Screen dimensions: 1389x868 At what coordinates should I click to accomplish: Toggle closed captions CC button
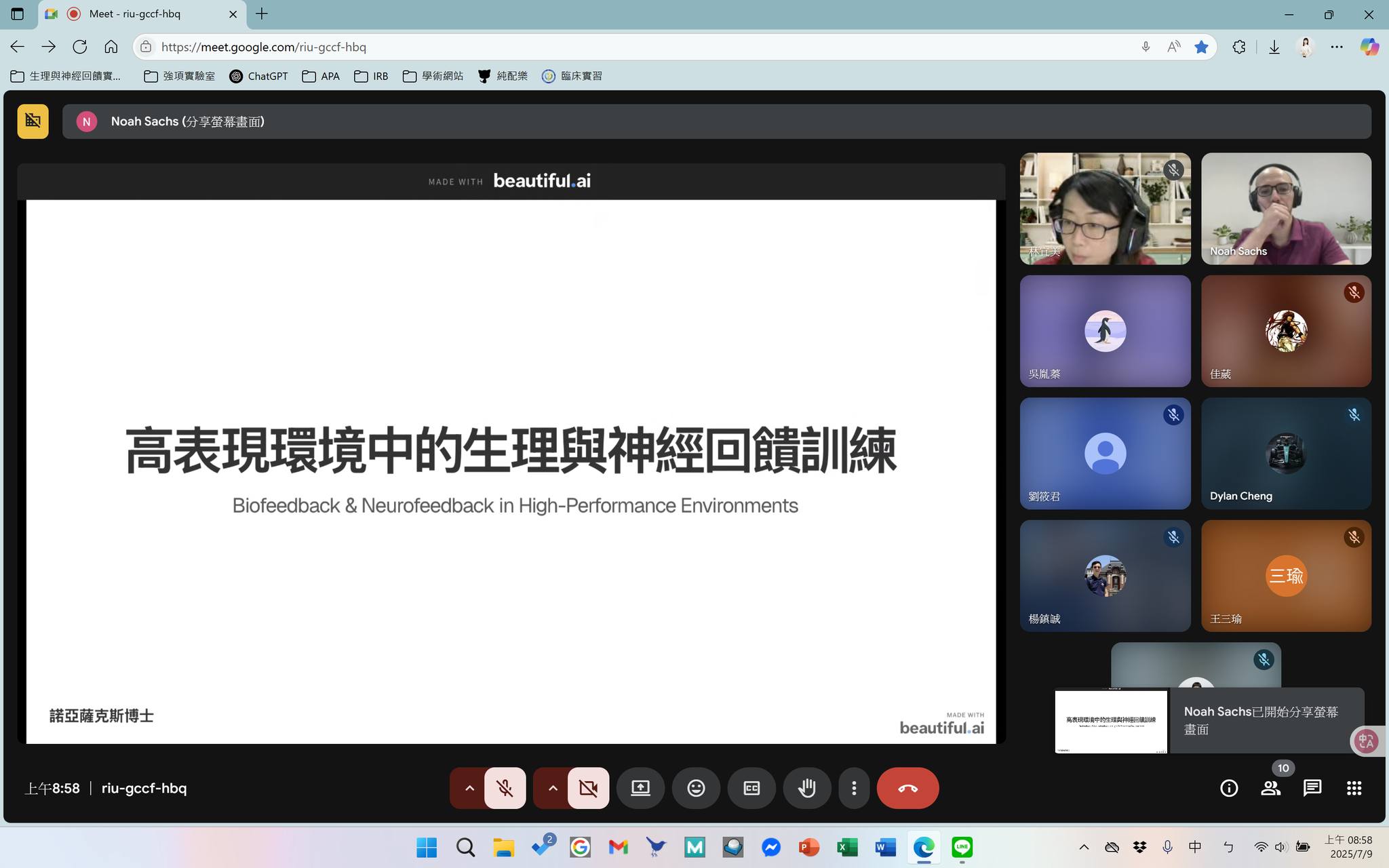coord(751,788)
